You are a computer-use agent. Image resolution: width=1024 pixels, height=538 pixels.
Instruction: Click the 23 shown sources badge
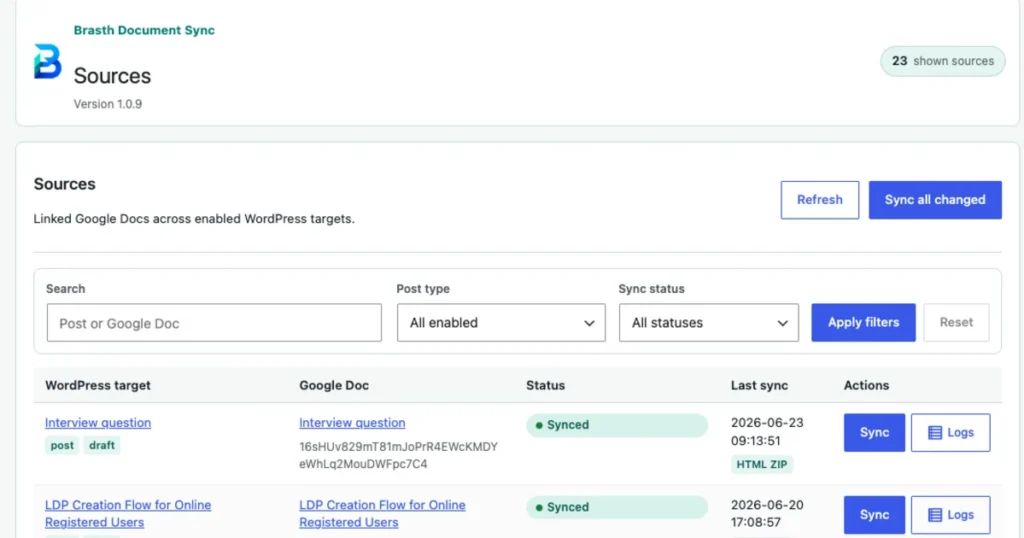click(x=942, y=61)
